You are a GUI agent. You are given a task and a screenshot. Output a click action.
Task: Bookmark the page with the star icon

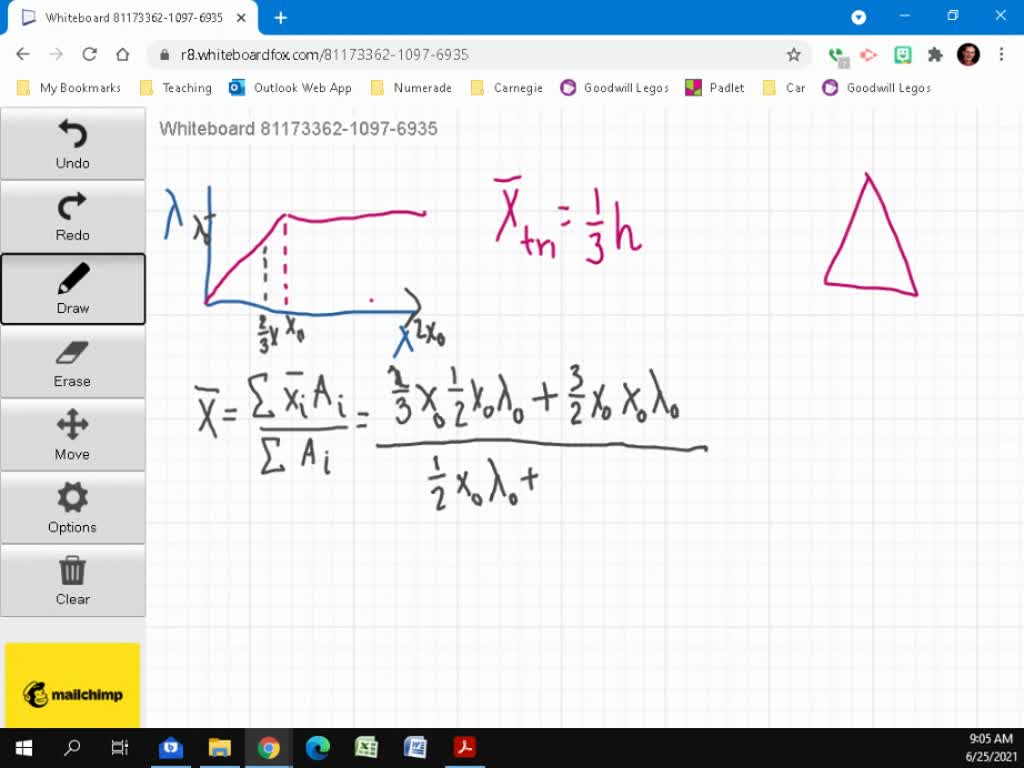point(795,55)
